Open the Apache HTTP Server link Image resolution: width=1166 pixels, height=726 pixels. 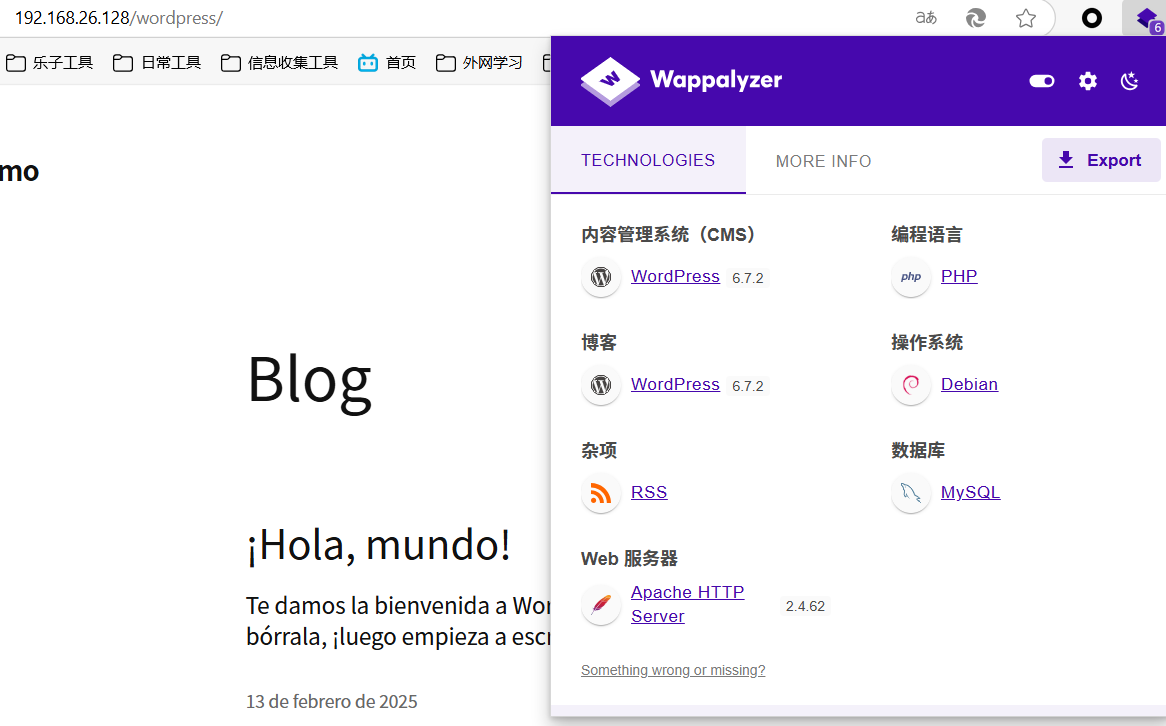point(688,604)
